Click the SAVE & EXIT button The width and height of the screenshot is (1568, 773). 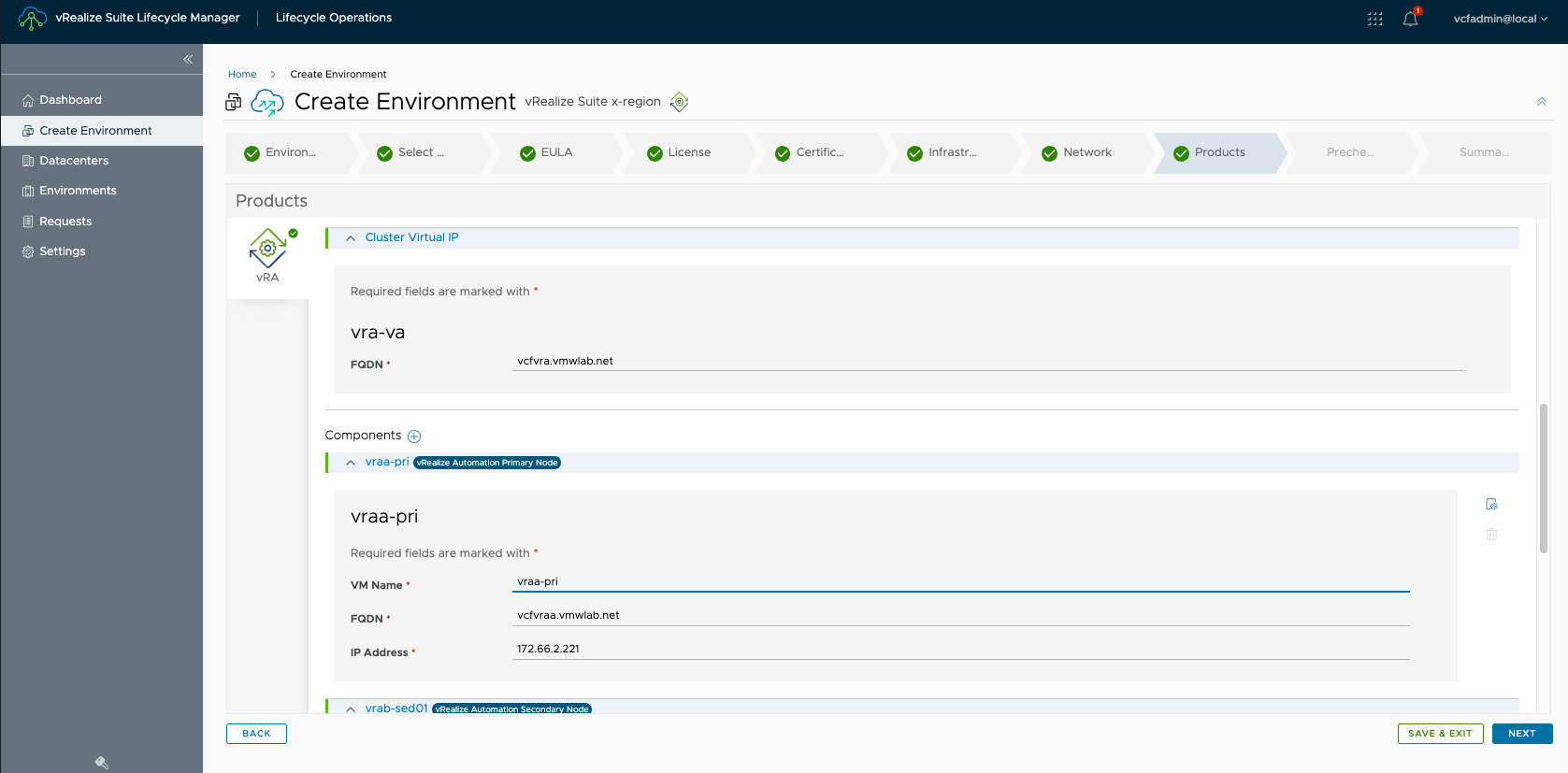[1440, 734]
